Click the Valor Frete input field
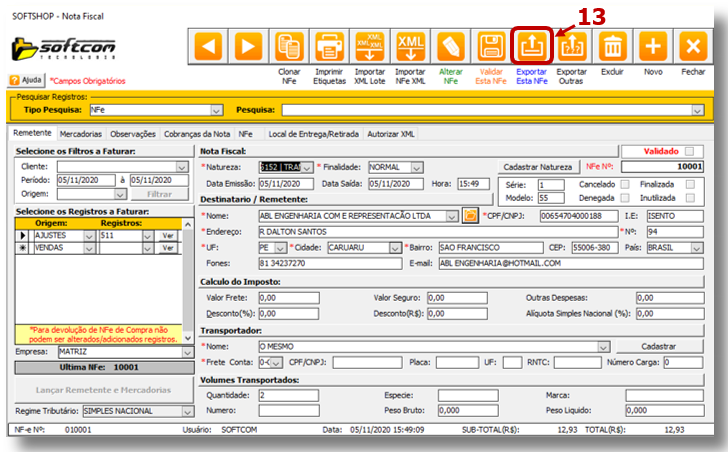Image resolution: width=728 pixels, height=452 pixels. click(x=289, y=298)
